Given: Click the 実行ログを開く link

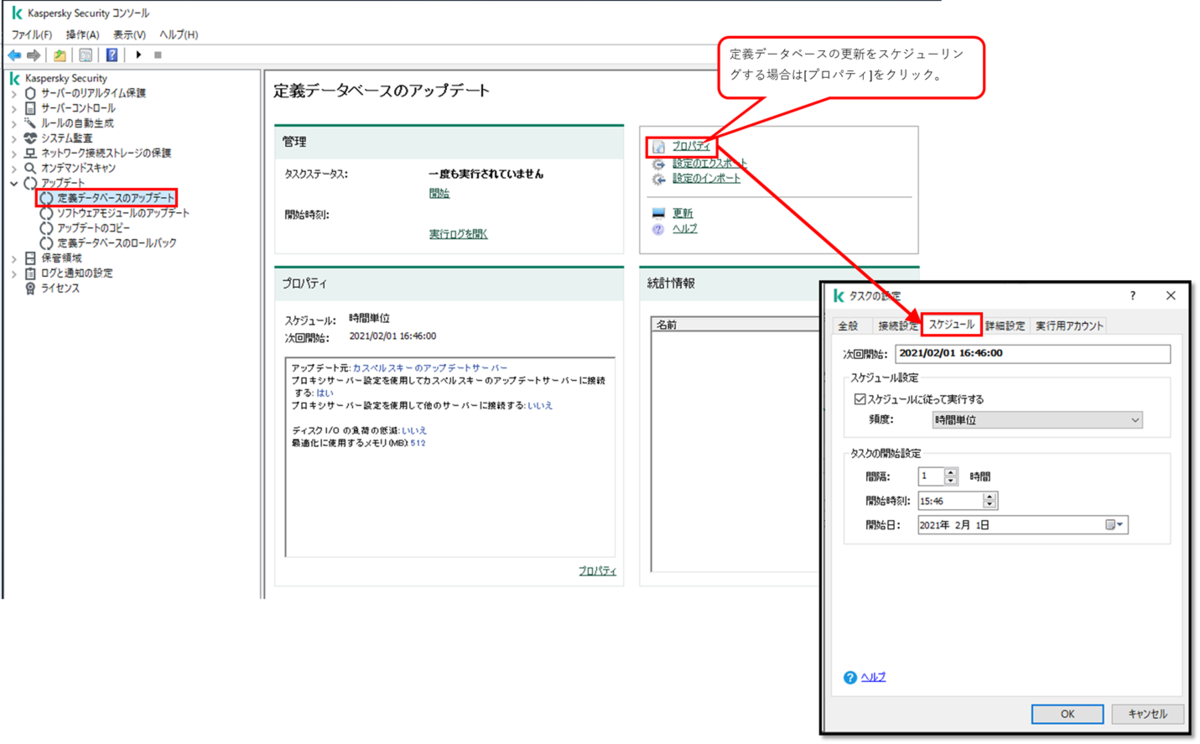Looking at the screenshot, I should pos(459,234).
